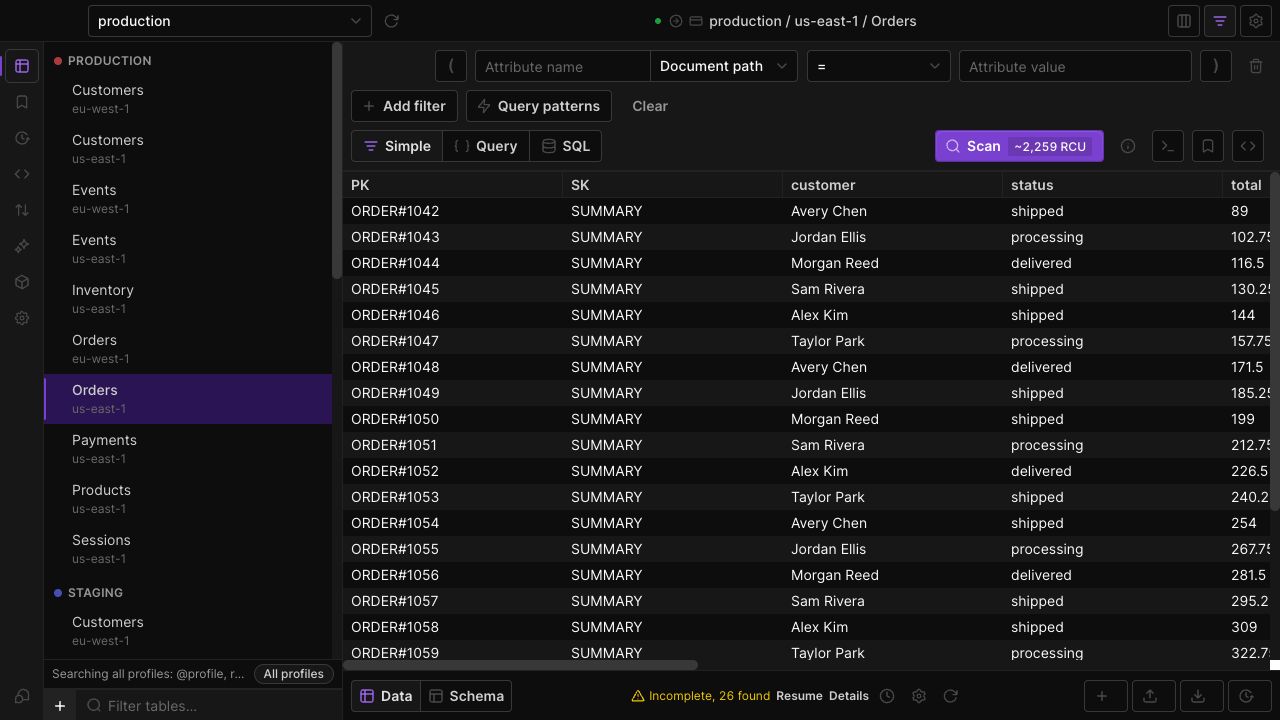The height and width of the screenshot is (720, 1280).
Task: Toggle the column layout icon in the top bar
Action: (1184, 21)
